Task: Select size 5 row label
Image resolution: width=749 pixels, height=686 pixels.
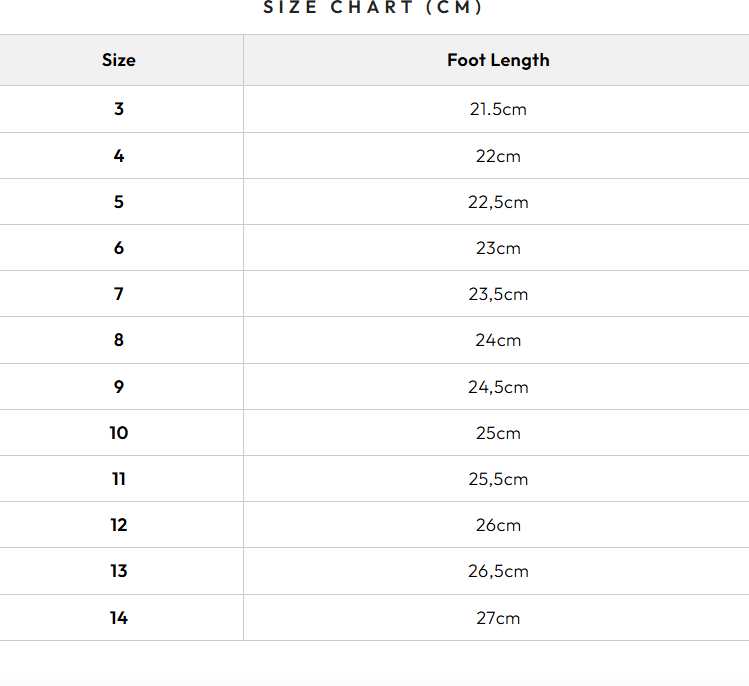Action: tap(118, 202)
